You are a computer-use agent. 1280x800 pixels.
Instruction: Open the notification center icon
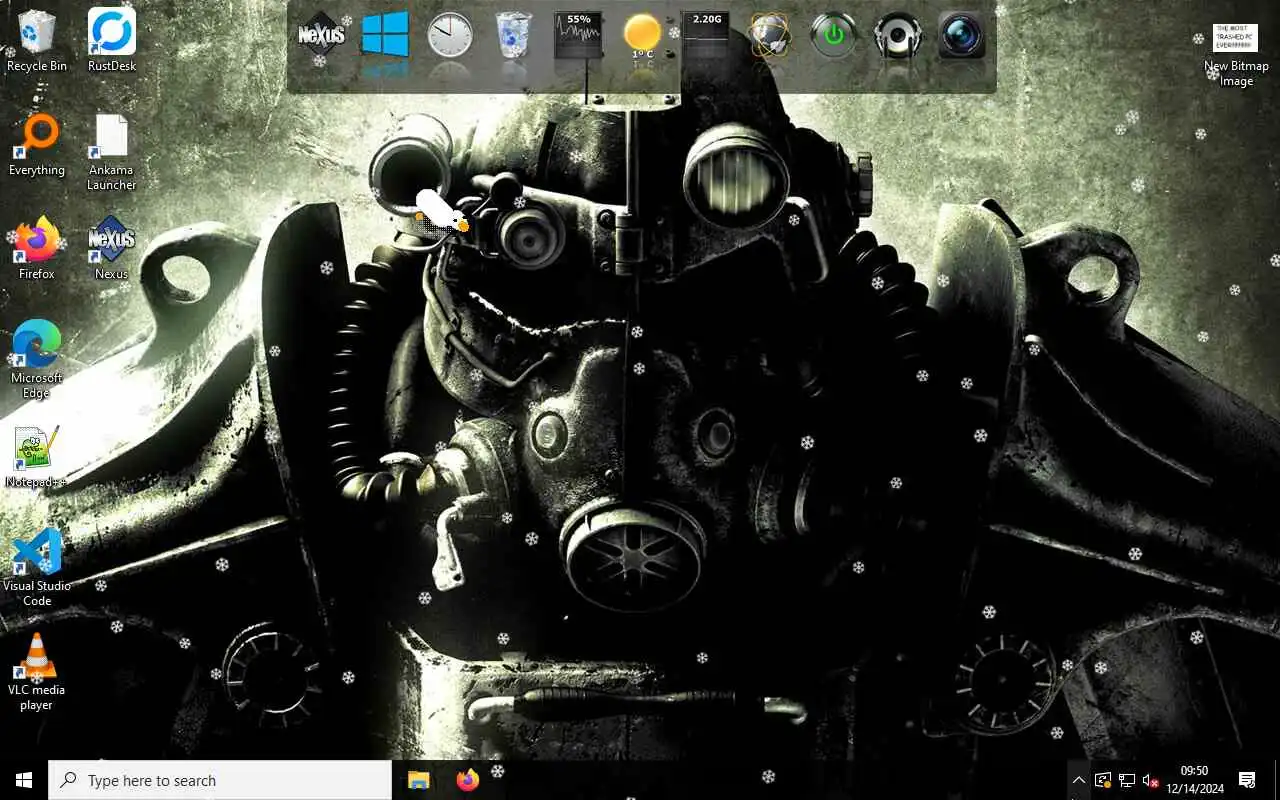(1247, 780)
